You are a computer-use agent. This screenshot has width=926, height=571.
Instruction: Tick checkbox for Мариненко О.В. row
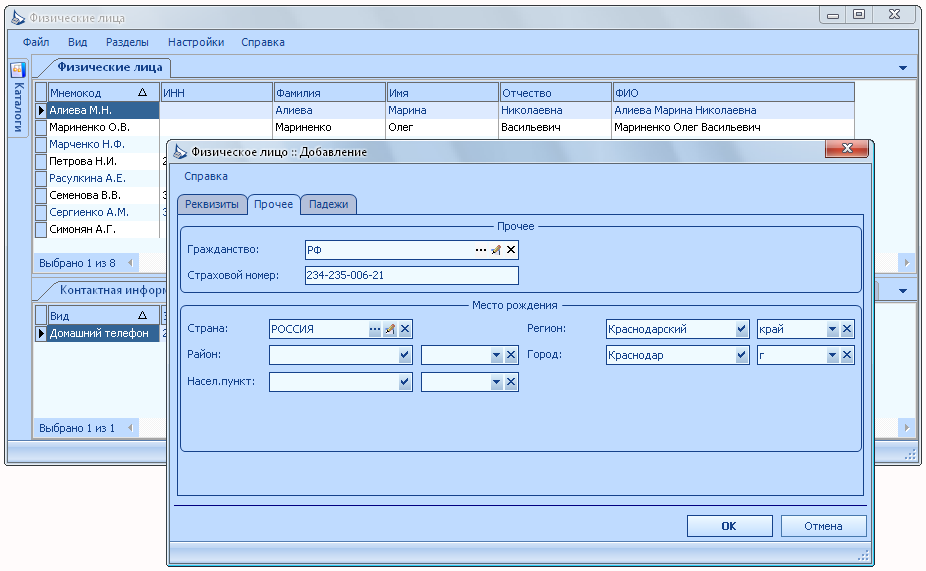pyautogui.click(x=41, y=127)
